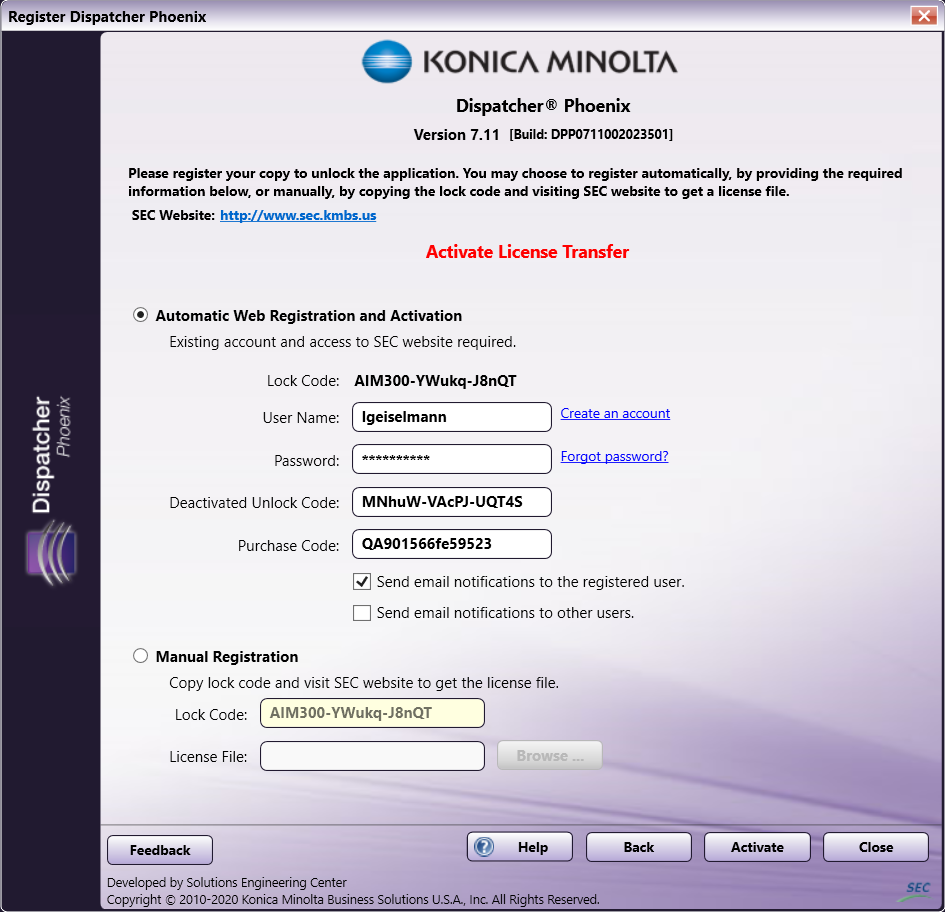Select Automatic Web Registration and Activation option

pyautogui.click(x=140, y=315)
